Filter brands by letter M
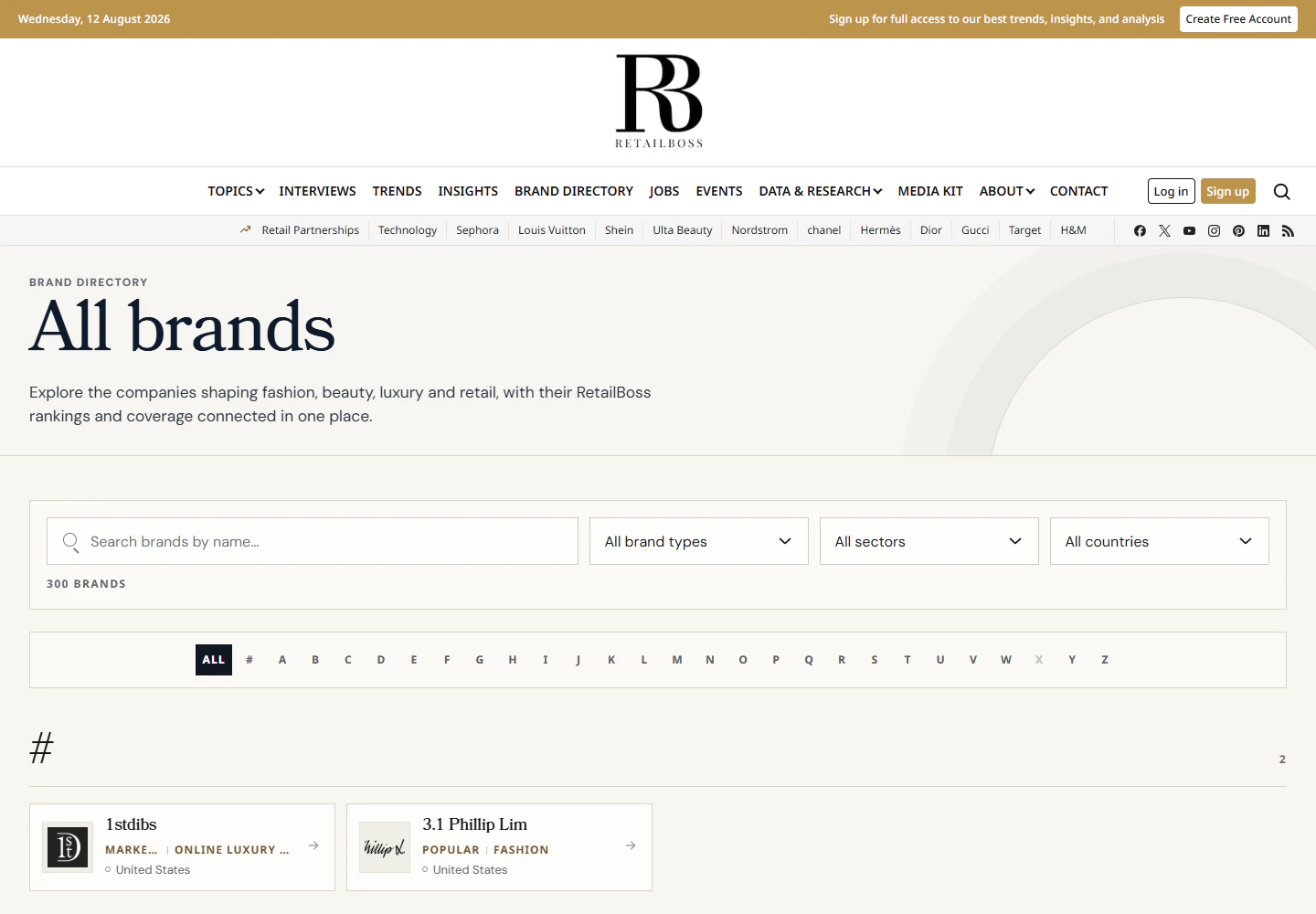The height and width of the screenshot is (914, 1316). click(x=677, y=660)
